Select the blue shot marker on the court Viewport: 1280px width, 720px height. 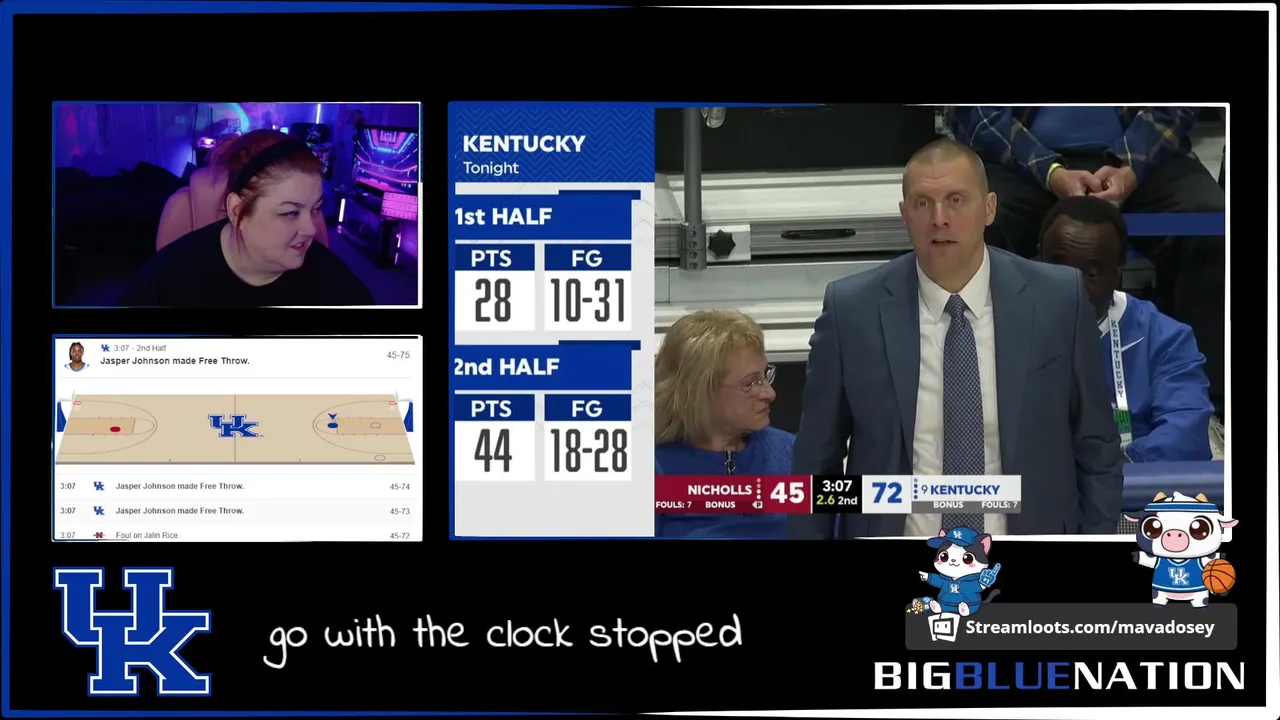coord(332,425)
